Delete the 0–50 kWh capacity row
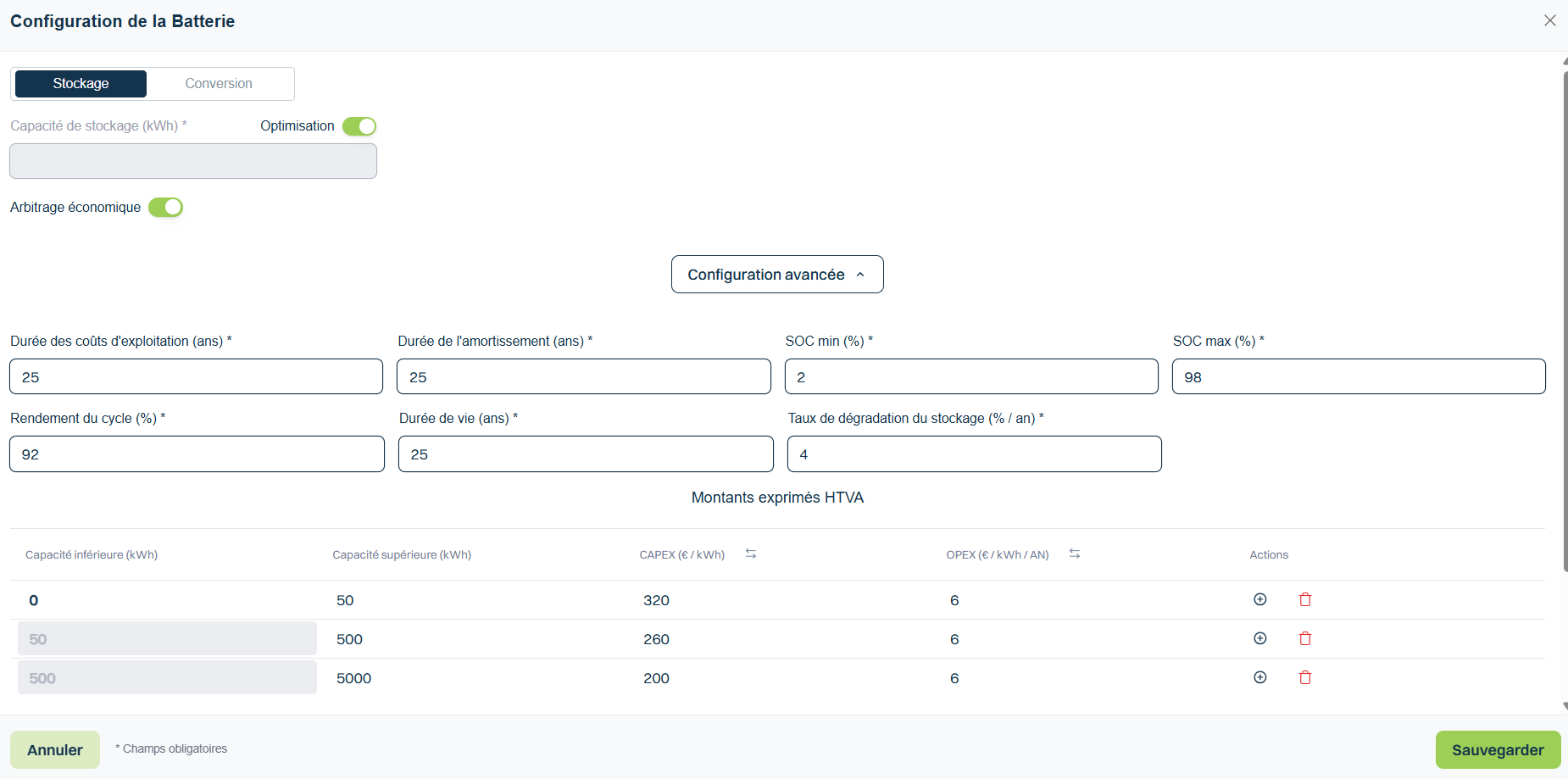Screen dimensions: 1568x779 coord(1305,599)
